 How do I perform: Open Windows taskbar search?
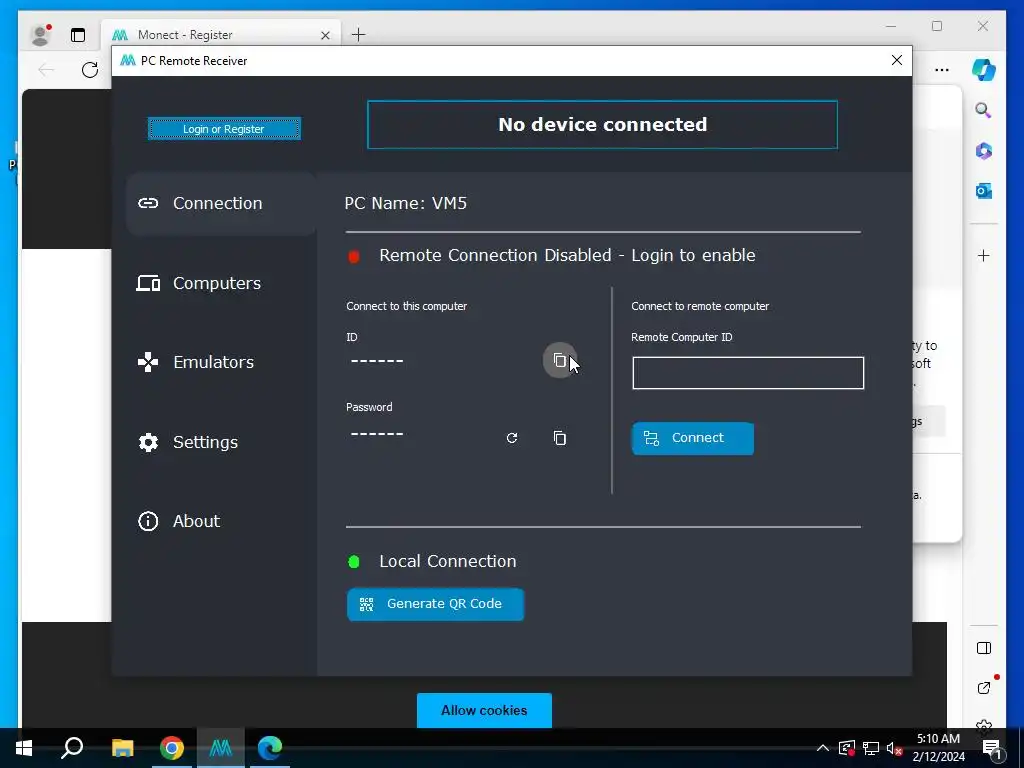click(x=72, y=748)
